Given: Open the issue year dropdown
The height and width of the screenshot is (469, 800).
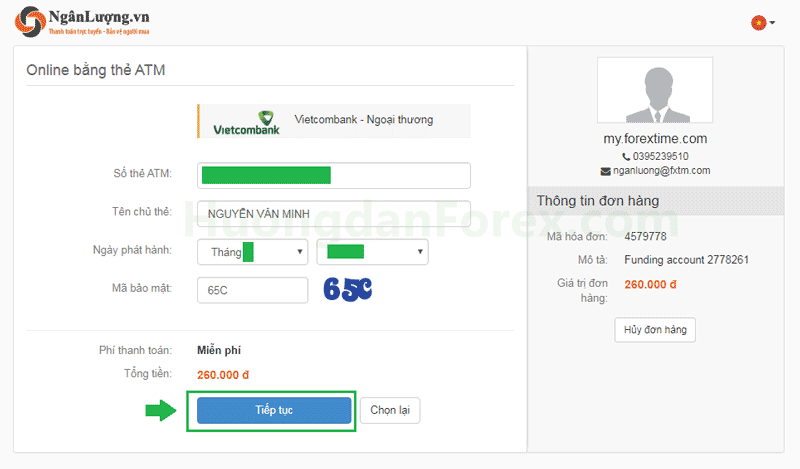Looking at the screenshot, I should click(372, 252).
